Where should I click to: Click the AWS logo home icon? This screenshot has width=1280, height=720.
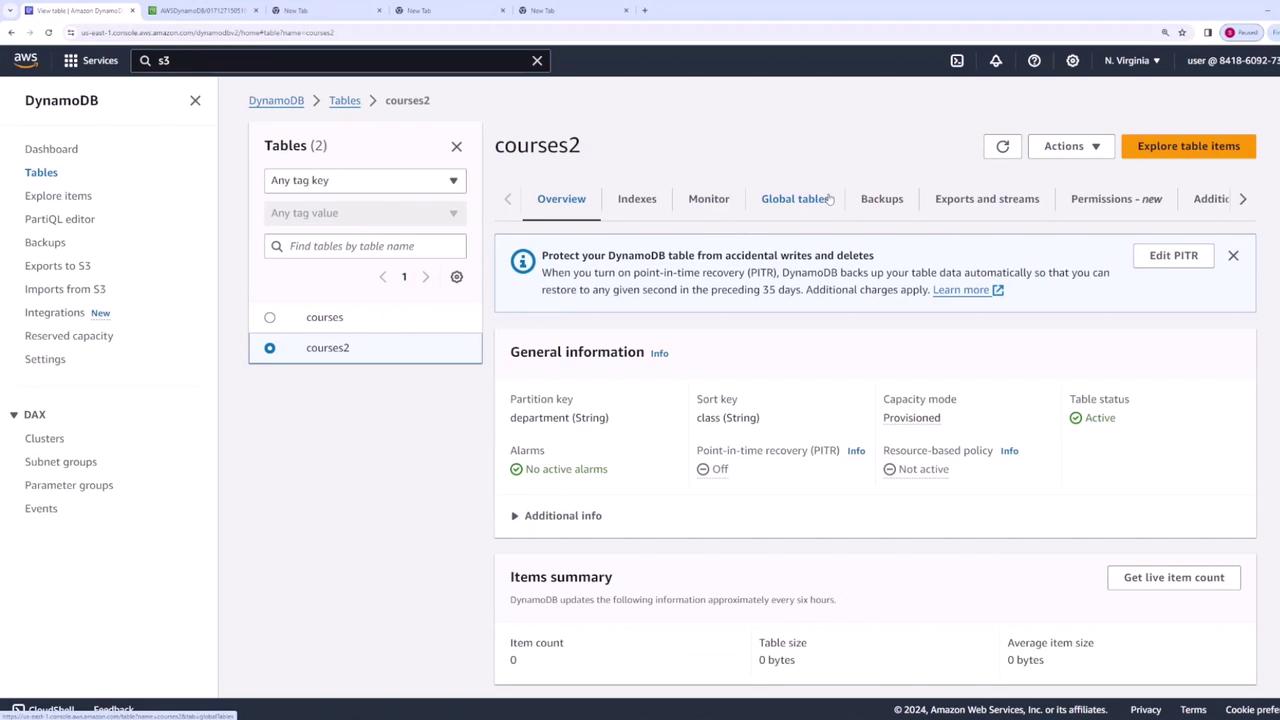point(26,60)
